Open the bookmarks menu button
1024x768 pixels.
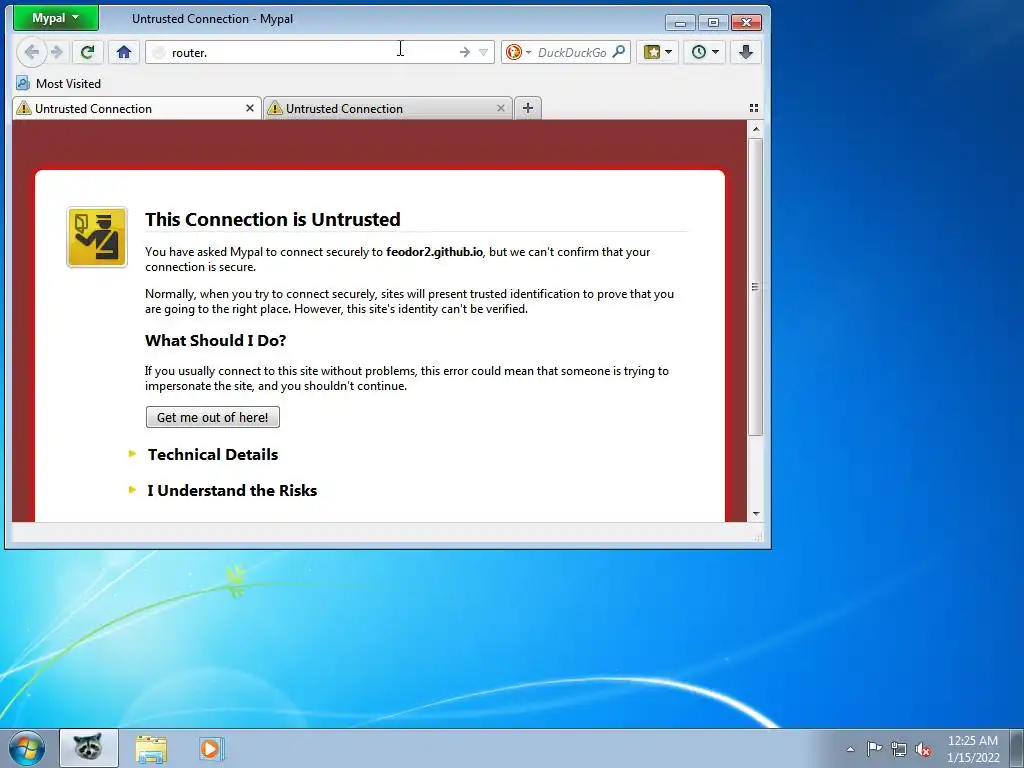[658, 52]
